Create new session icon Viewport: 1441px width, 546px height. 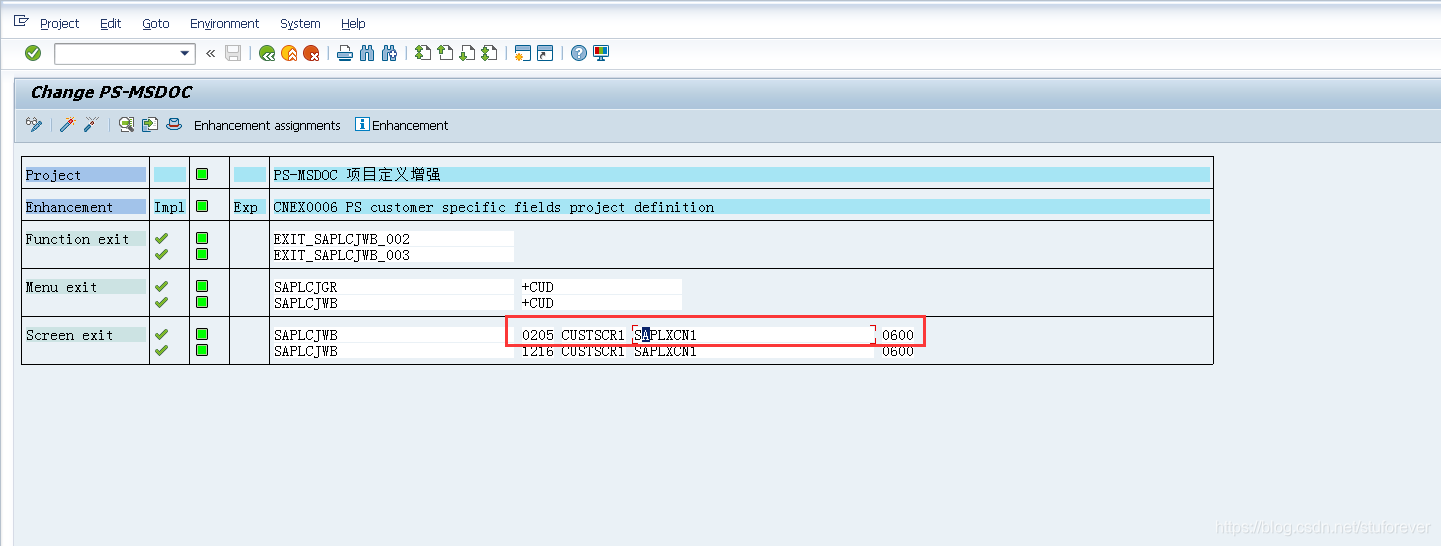(522, 53)
